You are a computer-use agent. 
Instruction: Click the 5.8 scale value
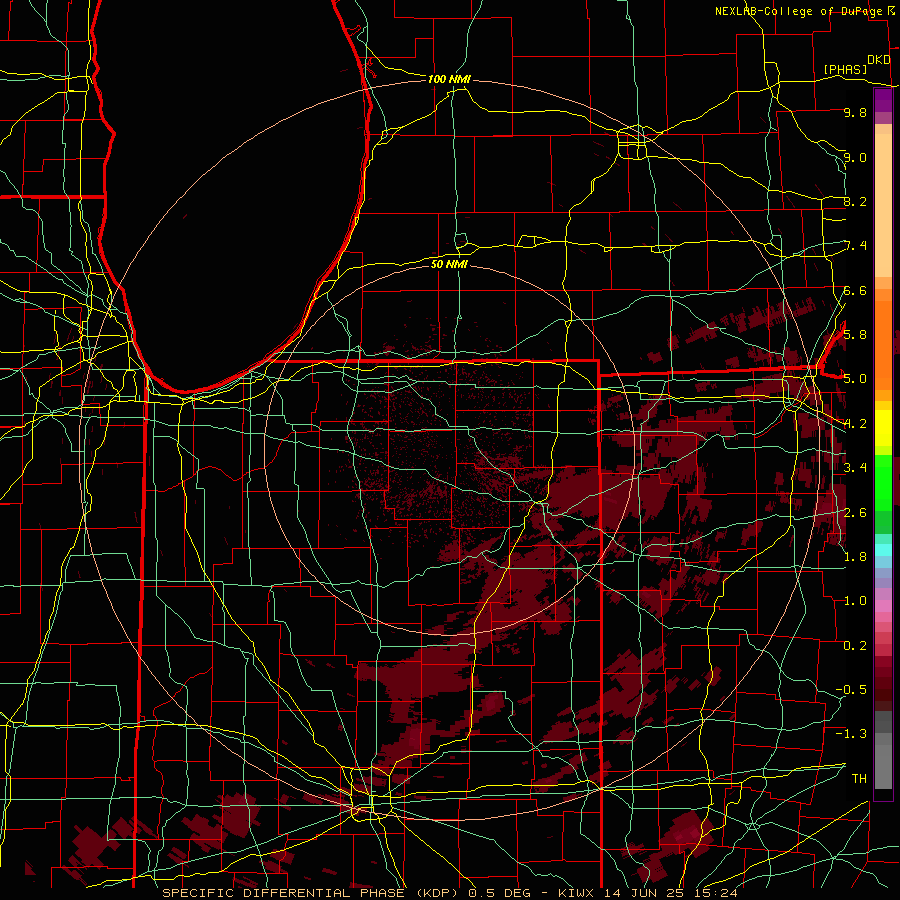[855, 335]
